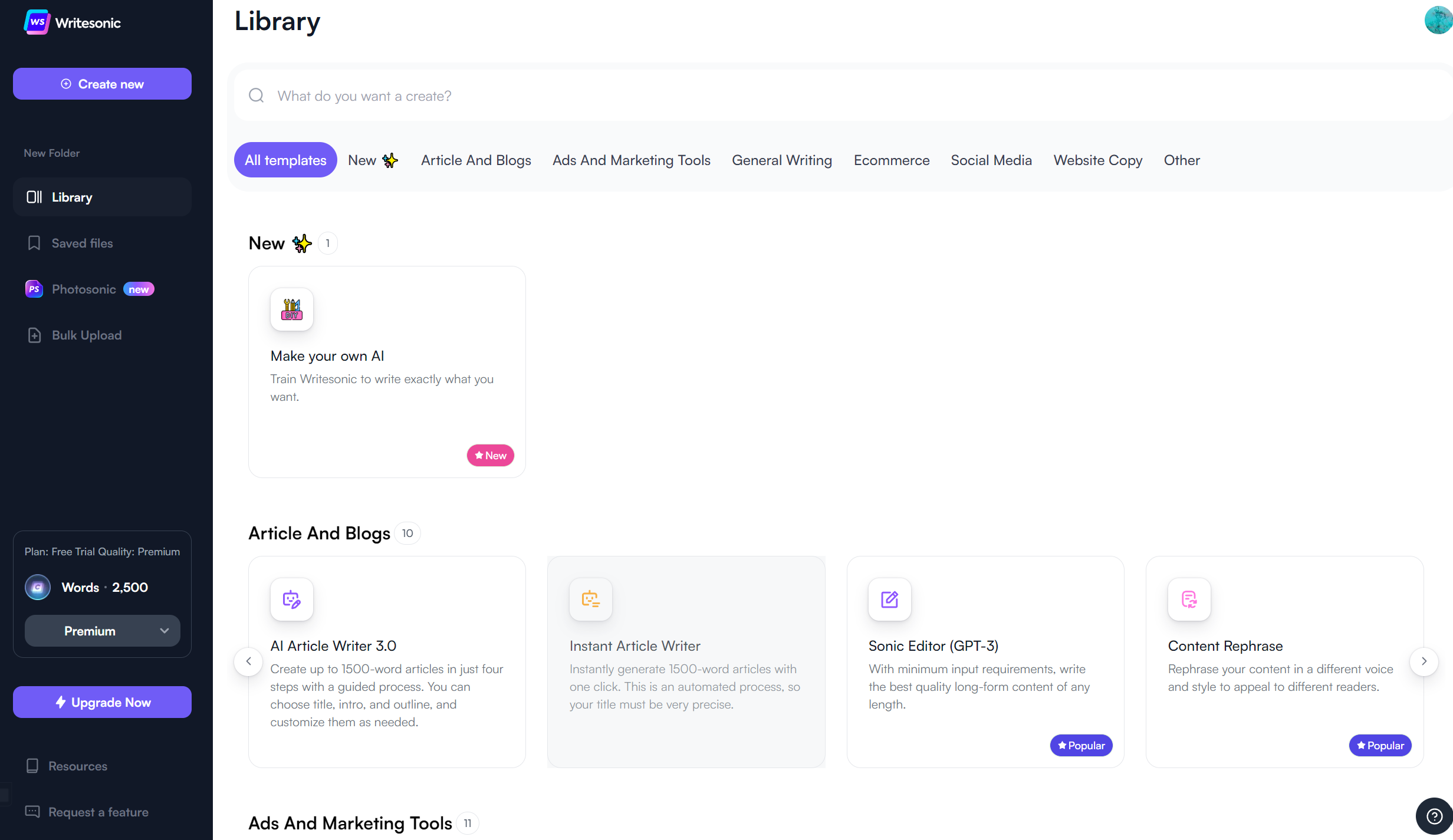Focus the template search field
1453x840 pixels.
click(826, 96)
